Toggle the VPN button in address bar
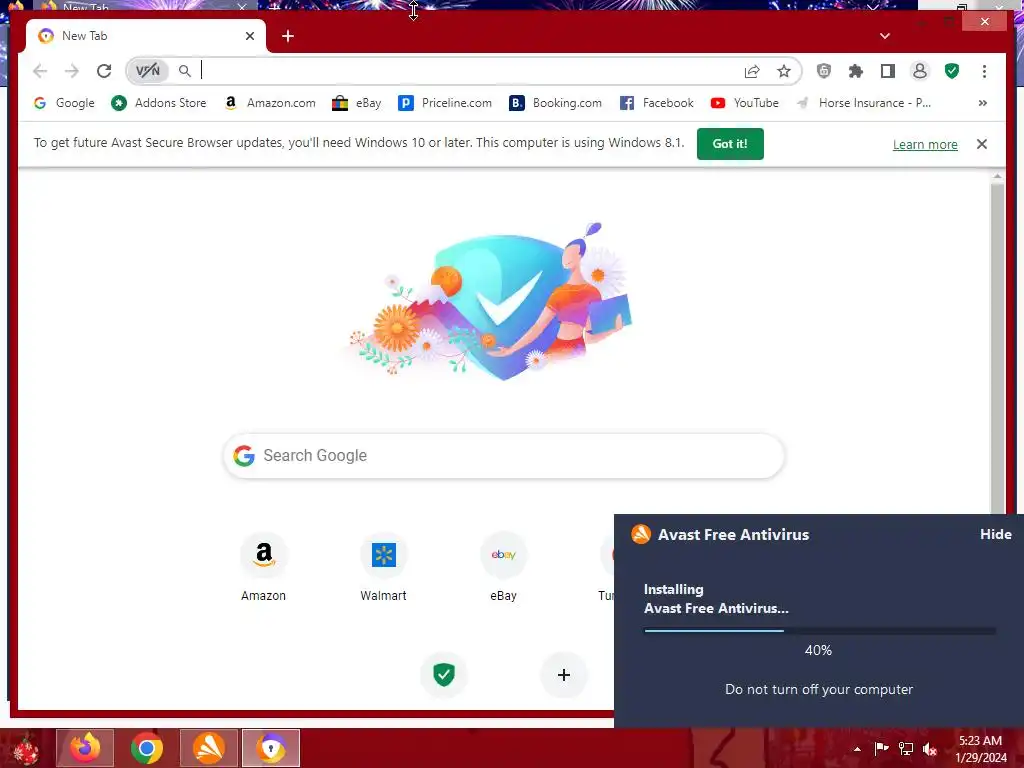The image size is (1024, 768). pos(148,71)
